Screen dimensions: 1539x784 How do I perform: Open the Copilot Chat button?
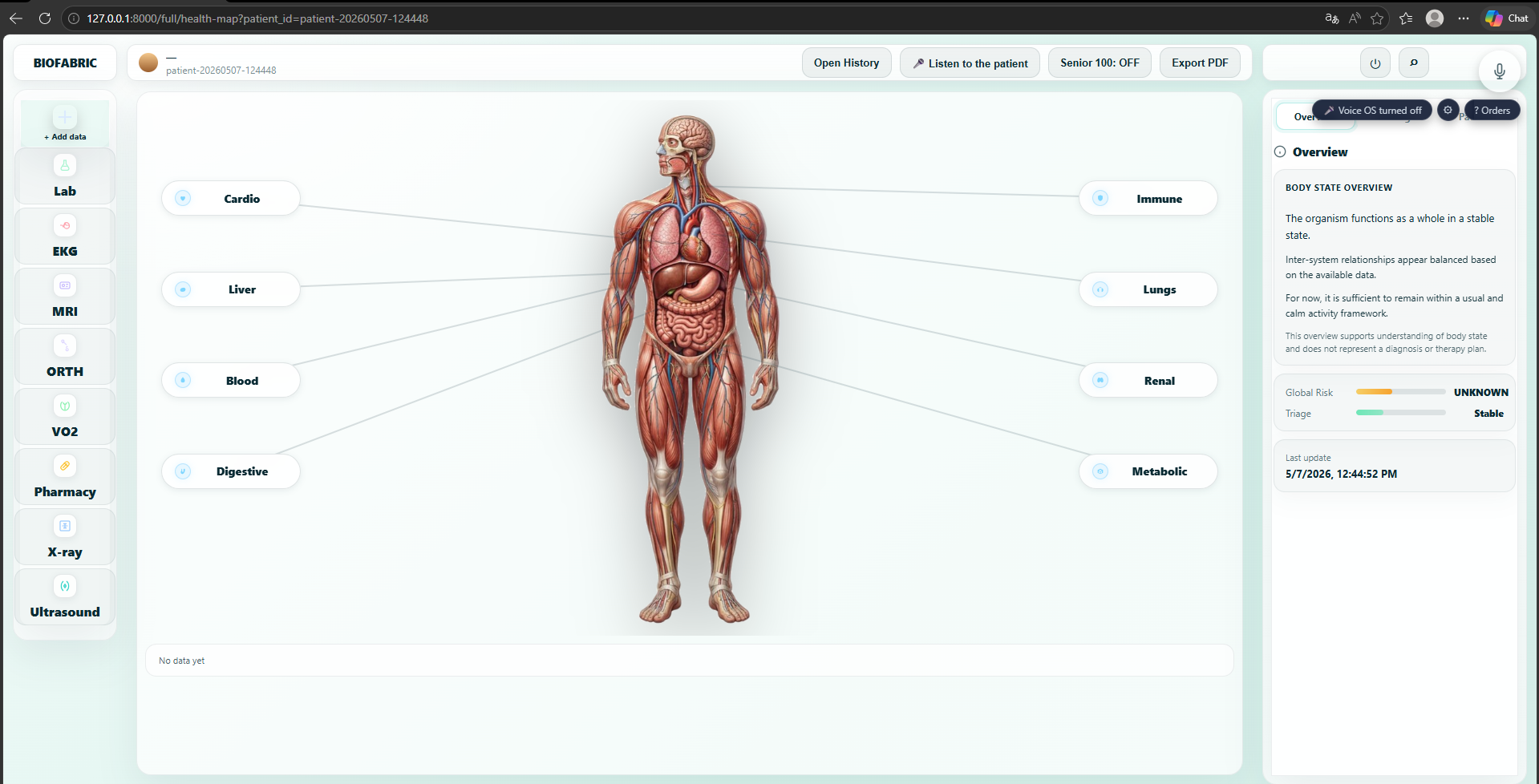click(x=1507, y=18)
